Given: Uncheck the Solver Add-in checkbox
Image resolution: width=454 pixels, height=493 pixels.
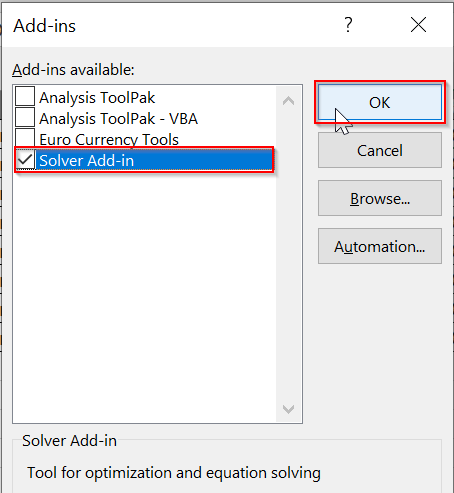Looking at the screenshot, I should pyautogui.click(x=26, y=160).
